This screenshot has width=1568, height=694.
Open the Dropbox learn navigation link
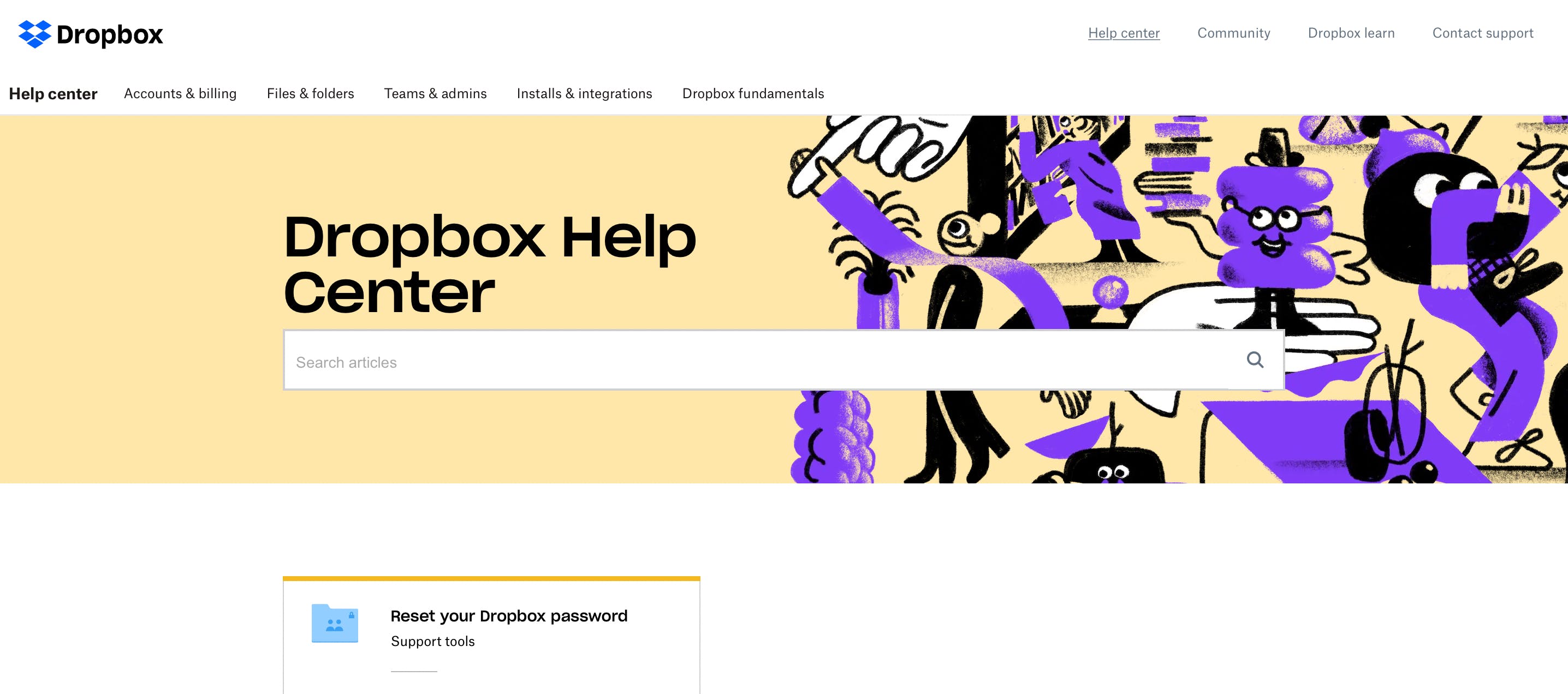(1351, 33)
